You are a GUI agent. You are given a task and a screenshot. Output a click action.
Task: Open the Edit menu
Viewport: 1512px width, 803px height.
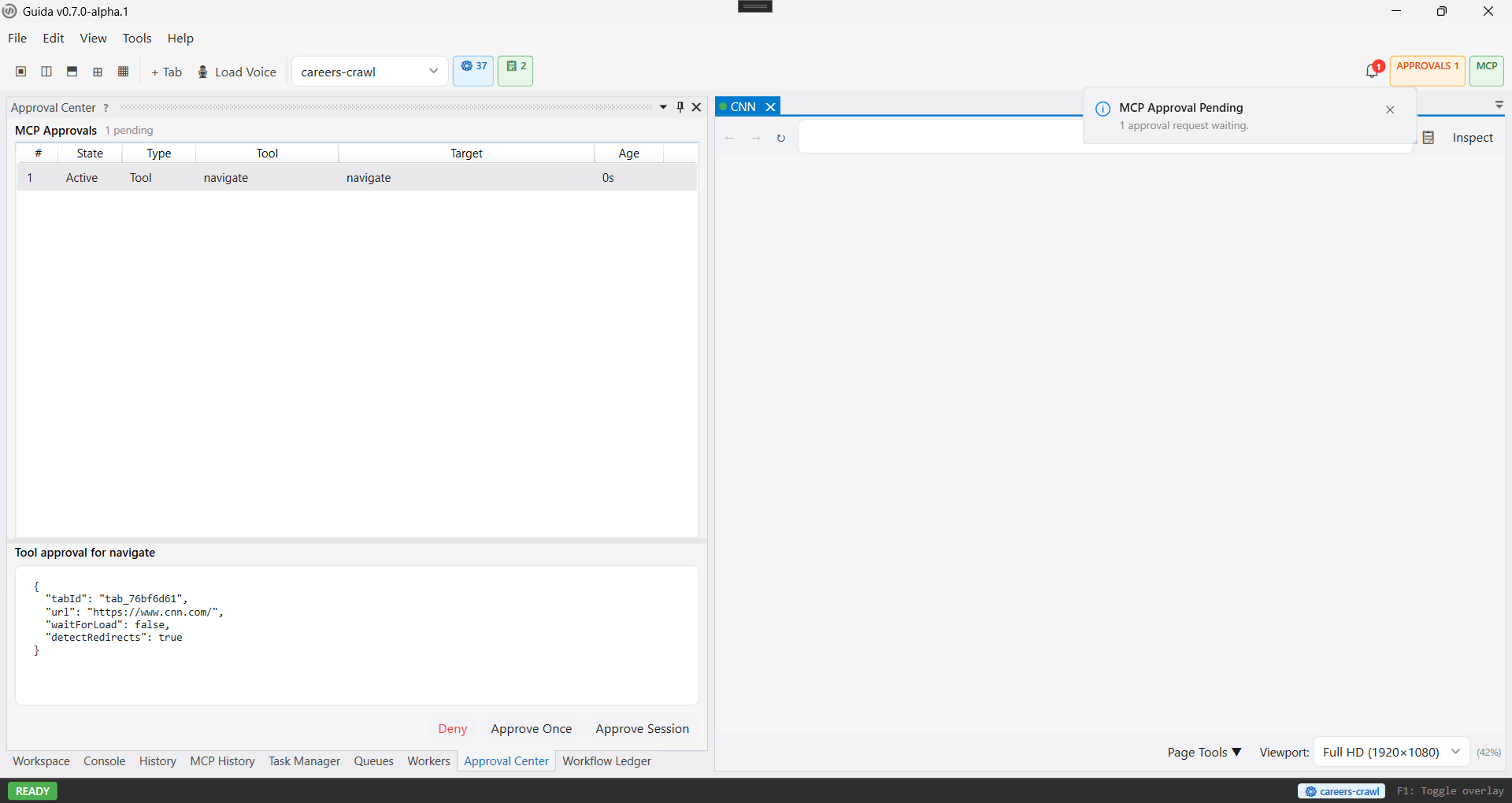pyautogui.click(x=54, y=38)
